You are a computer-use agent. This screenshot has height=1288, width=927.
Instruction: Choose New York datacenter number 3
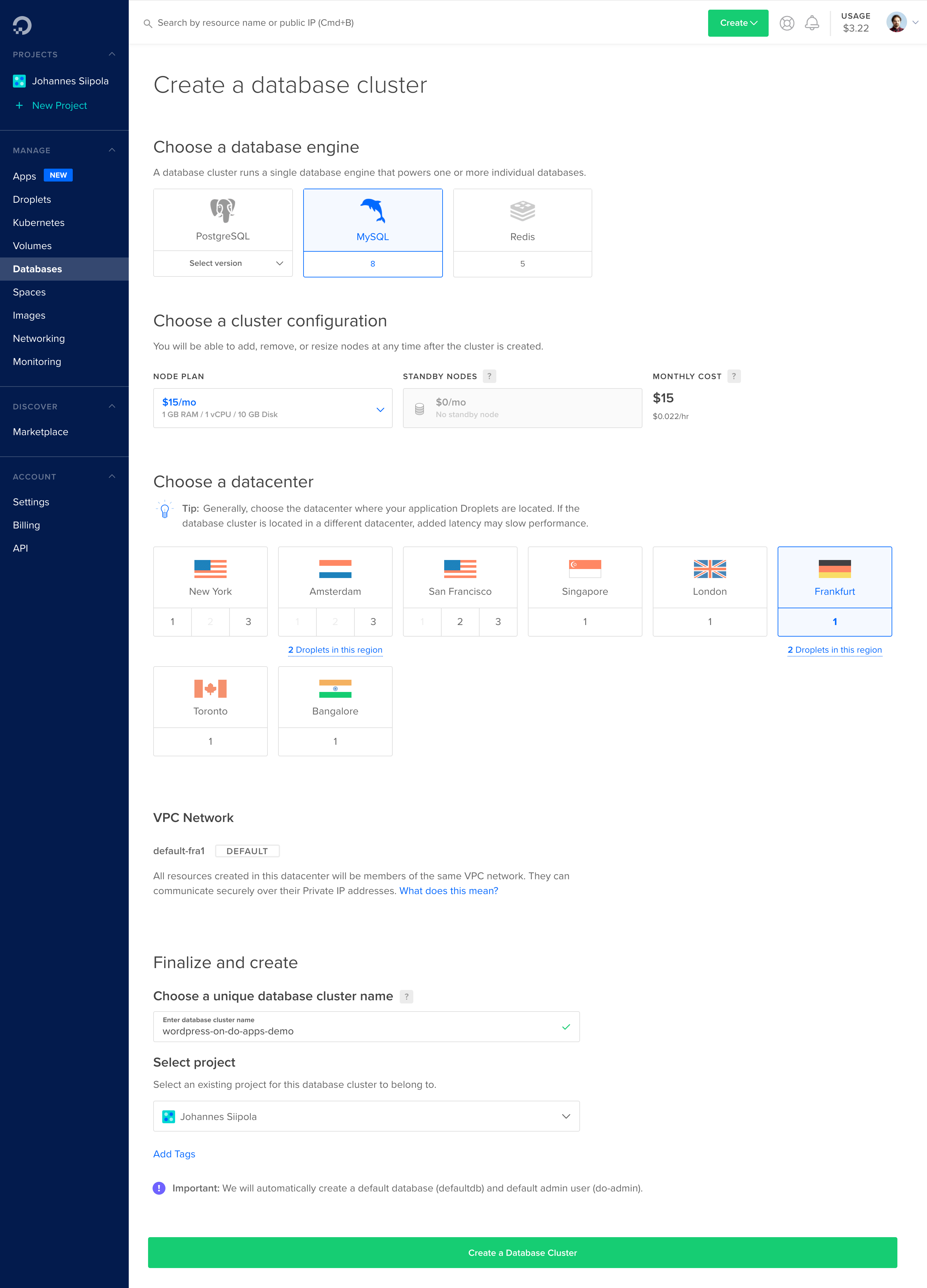tap(248, 622)
